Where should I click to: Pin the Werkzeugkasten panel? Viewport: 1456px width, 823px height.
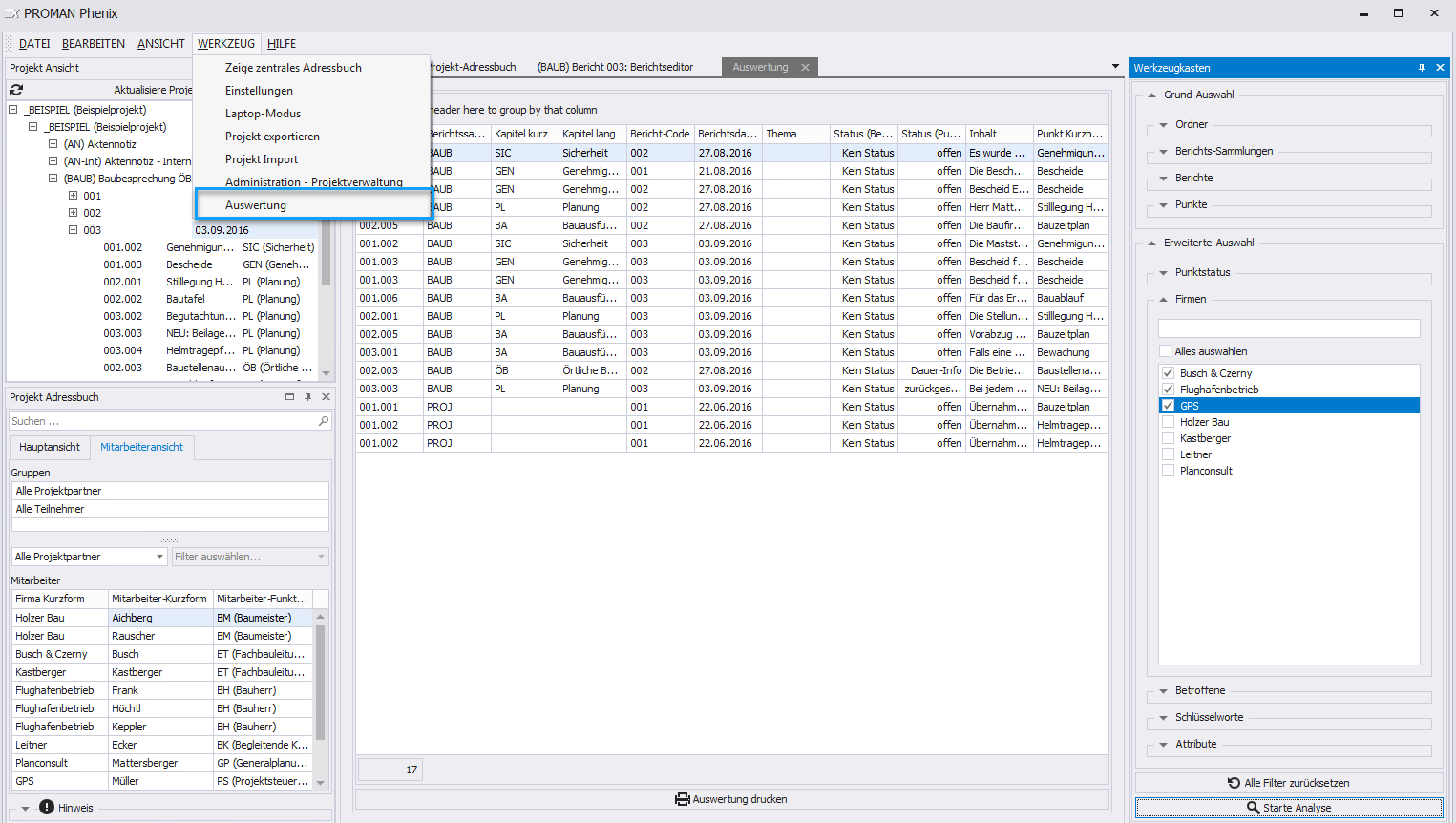point(1423,68)
